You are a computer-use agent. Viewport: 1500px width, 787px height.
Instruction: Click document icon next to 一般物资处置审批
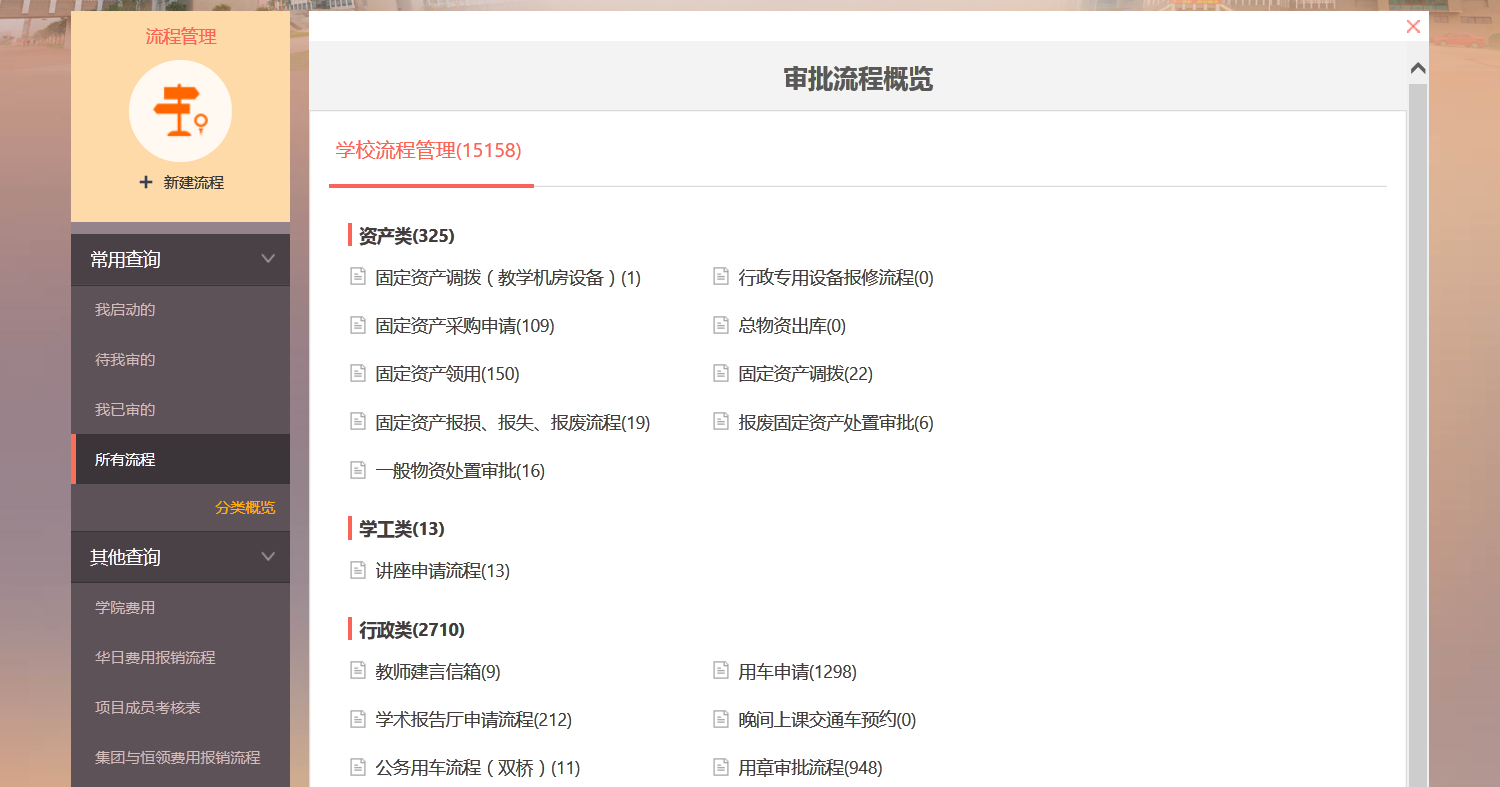point(358,470)
